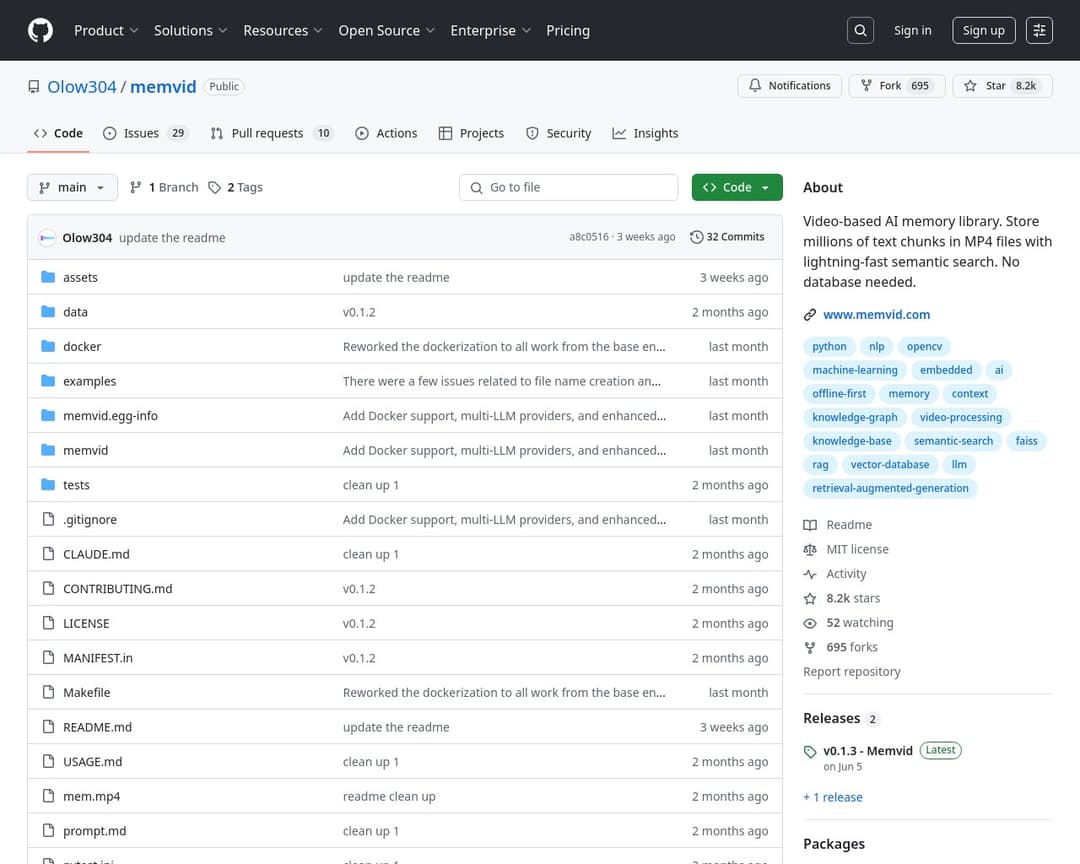Screen dimensions: 1080x864
Task: Click the MIT license scale icon
Action: (x=810, y=549)
